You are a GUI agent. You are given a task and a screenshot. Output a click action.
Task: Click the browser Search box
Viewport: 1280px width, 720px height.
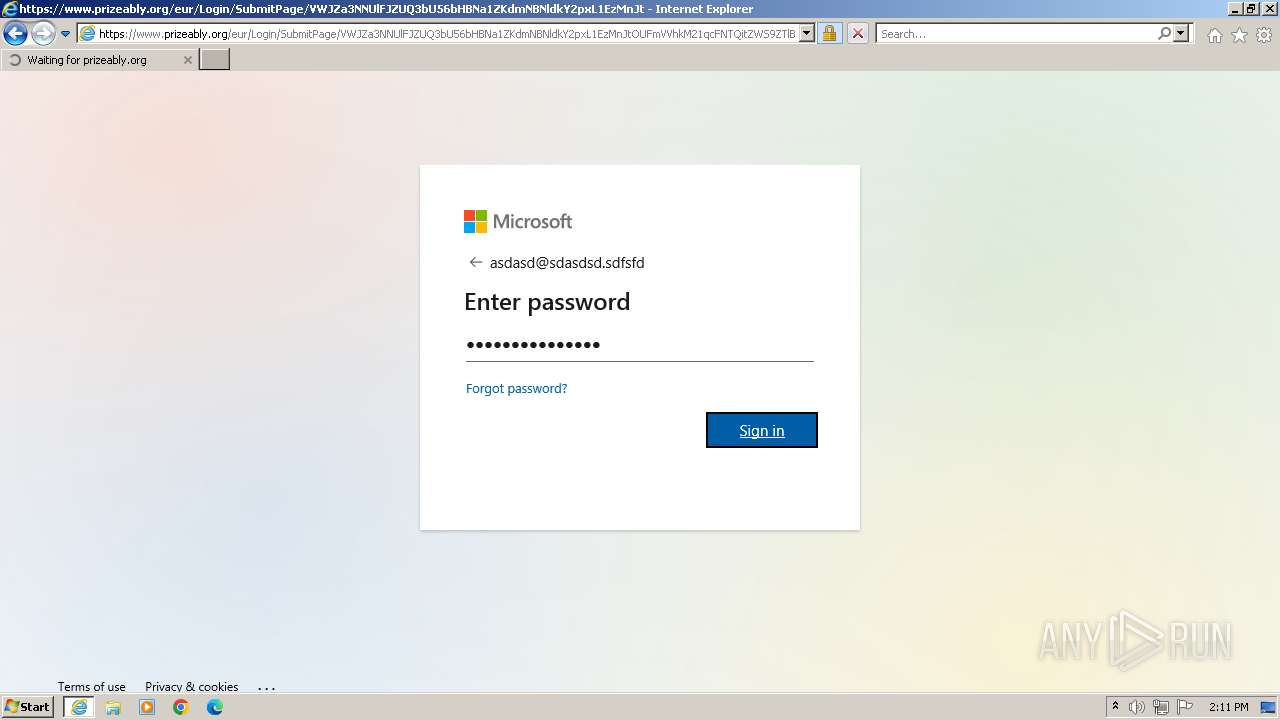[1015, 34]
